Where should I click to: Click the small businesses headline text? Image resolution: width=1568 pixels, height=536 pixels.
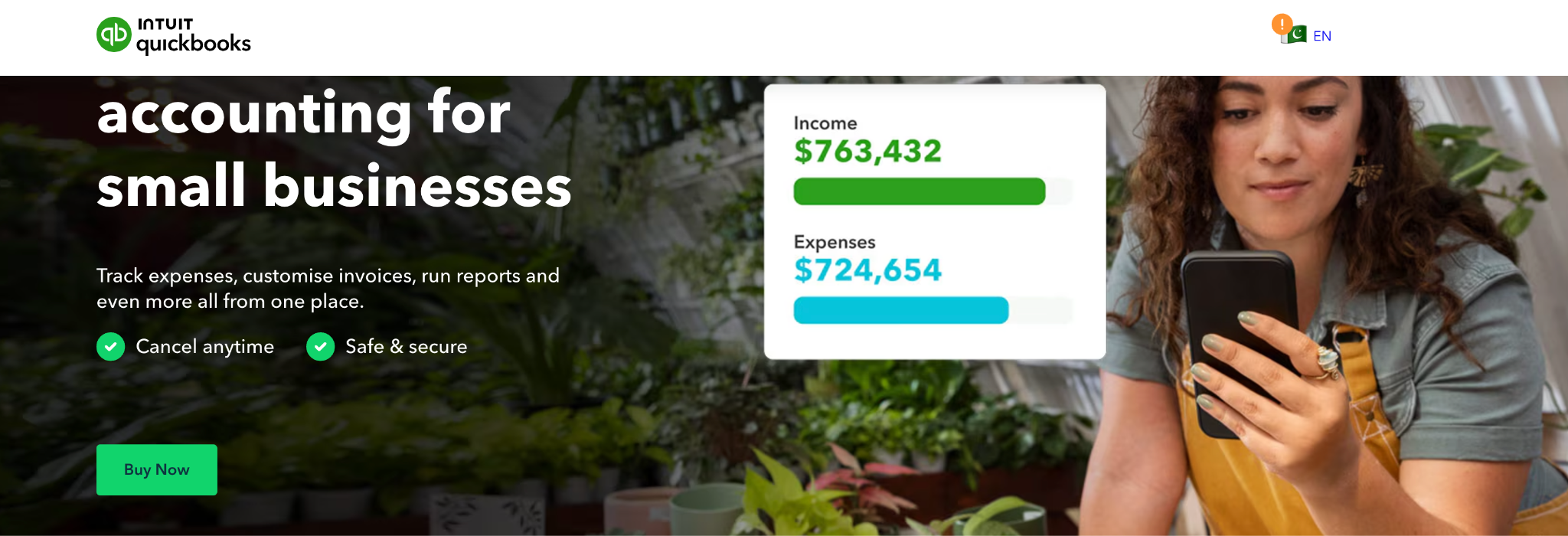coord(335,186)
